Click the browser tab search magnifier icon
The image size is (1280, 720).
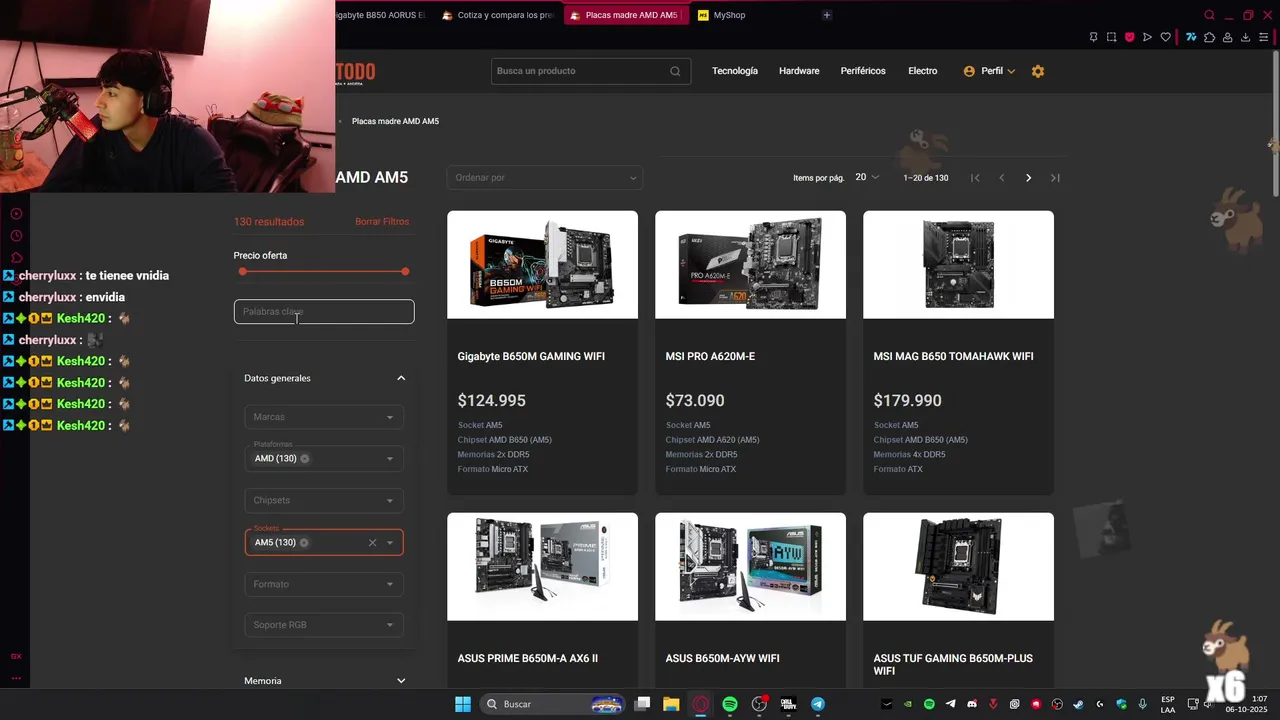tap(1209, 15)
